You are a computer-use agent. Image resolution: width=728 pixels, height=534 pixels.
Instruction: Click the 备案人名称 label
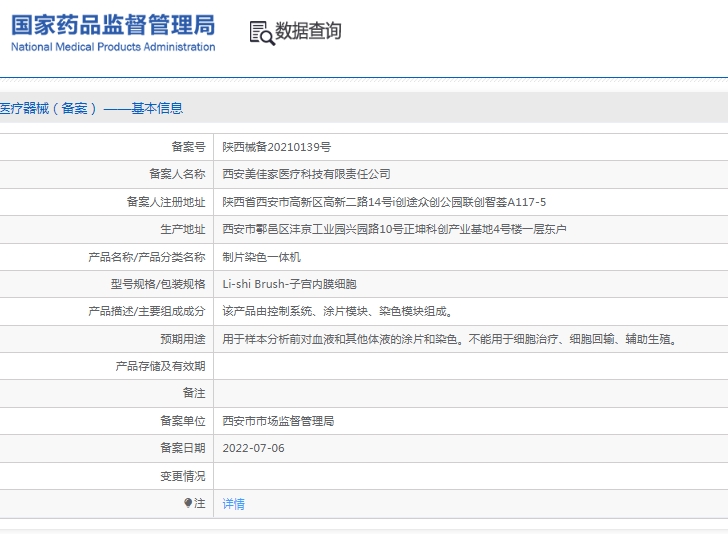(177, 174)
